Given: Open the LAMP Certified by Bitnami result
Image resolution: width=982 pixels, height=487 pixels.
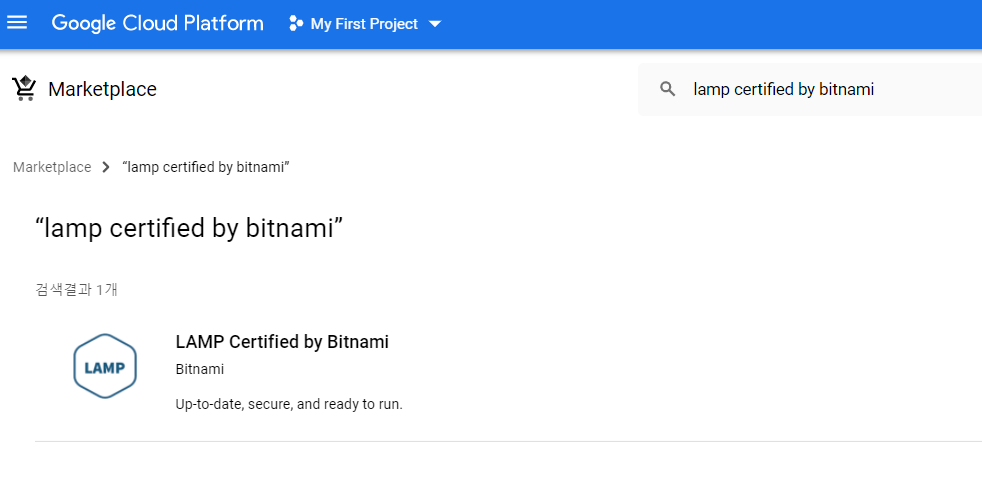Looking at the screenshot, I should [x=282, y=342].
